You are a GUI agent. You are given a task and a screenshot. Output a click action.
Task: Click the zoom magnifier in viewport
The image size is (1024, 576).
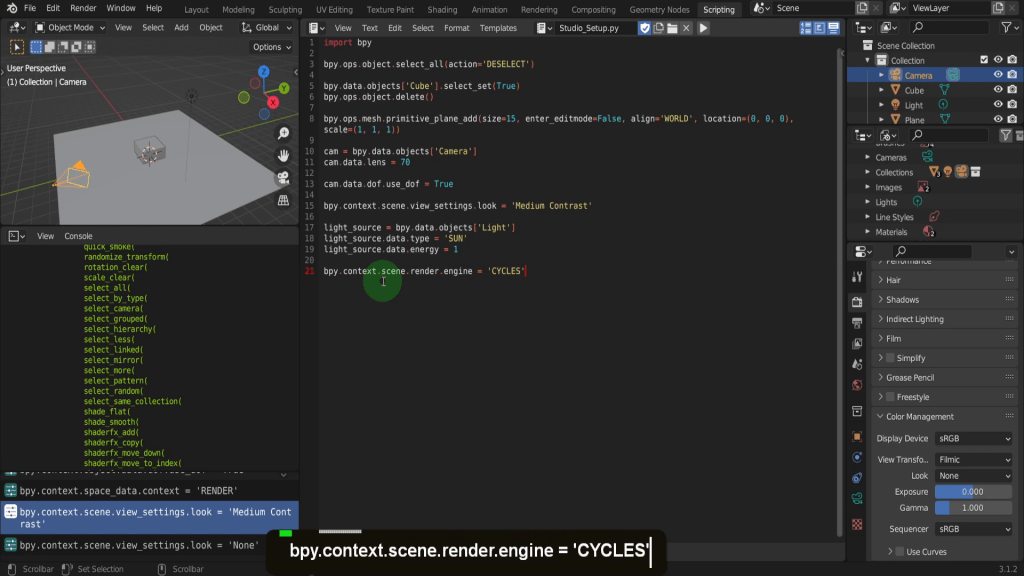[x=284, y=133]
